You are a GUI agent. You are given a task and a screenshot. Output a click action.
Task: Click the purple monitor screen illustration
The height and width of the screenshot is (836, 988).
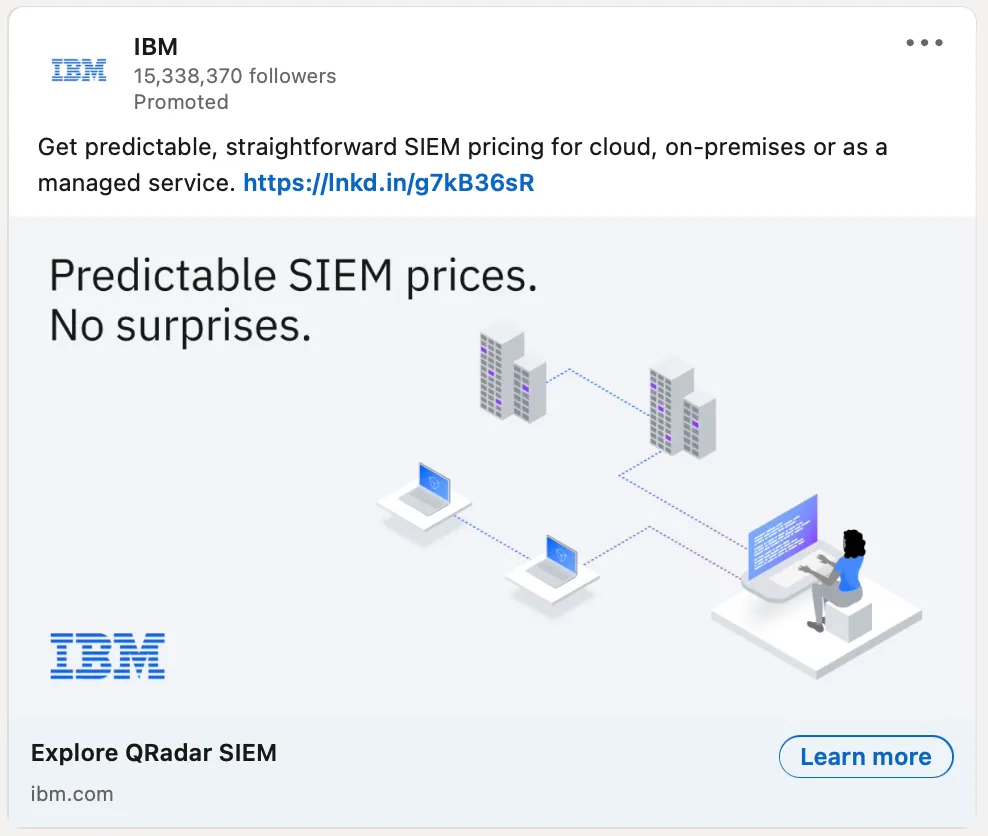783,537
